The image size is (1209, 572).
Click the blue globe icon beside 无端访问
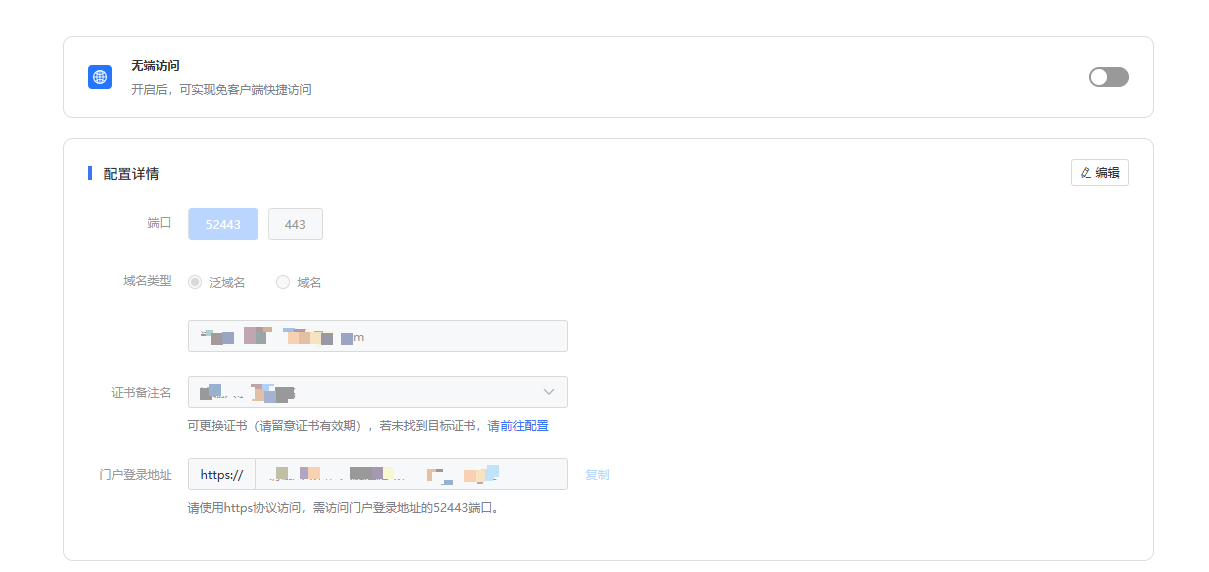click(x=100, y=77)
